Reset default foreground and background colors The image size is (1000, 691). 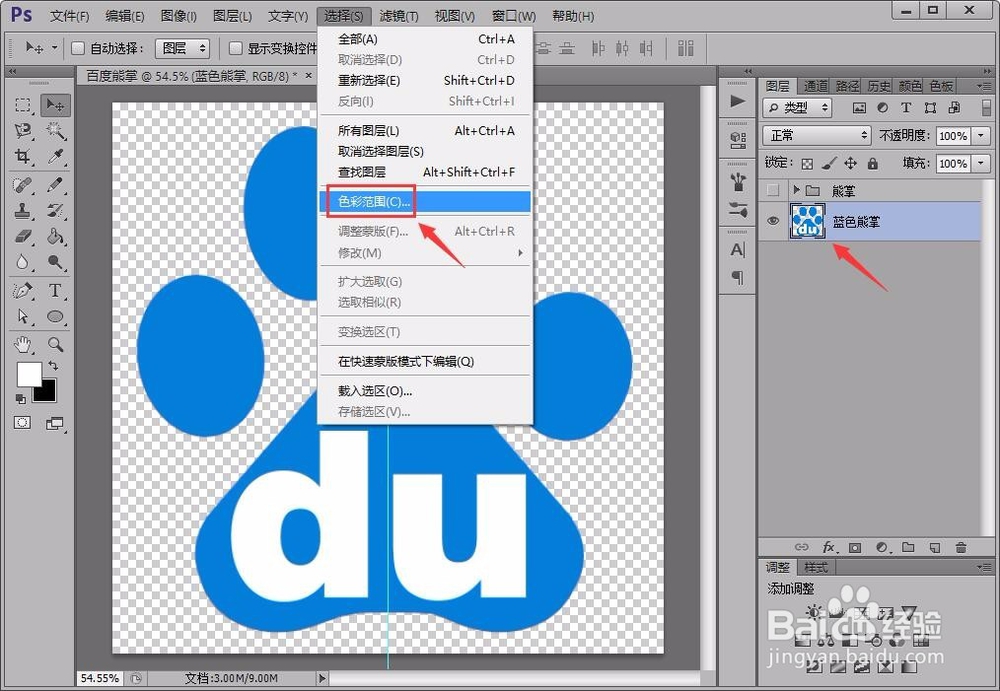pyautogui.click(x=20, y=399)
